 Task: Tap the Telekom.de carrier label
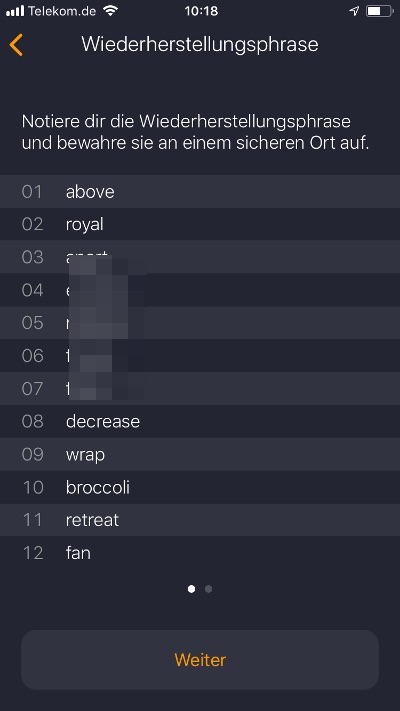pos(63,11)
